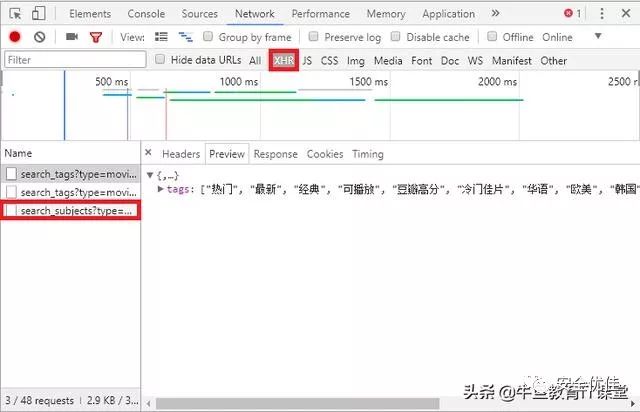Filter requests by Manifest
Image resolution: width=640 pixels, height=412 pixels.
click(x=512, y=60)
